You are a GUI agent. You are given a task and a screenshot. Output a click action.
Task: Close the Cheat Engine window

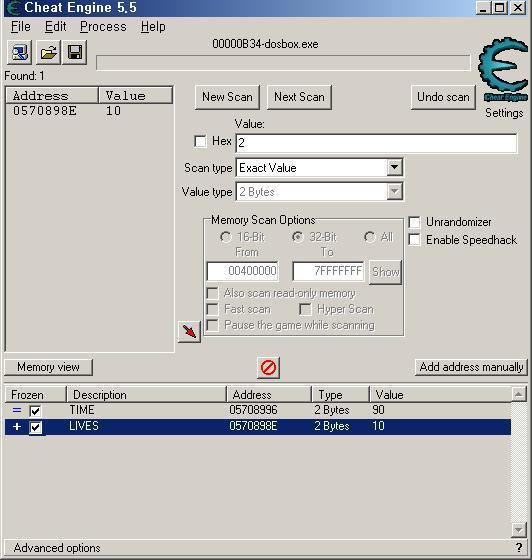517,8
